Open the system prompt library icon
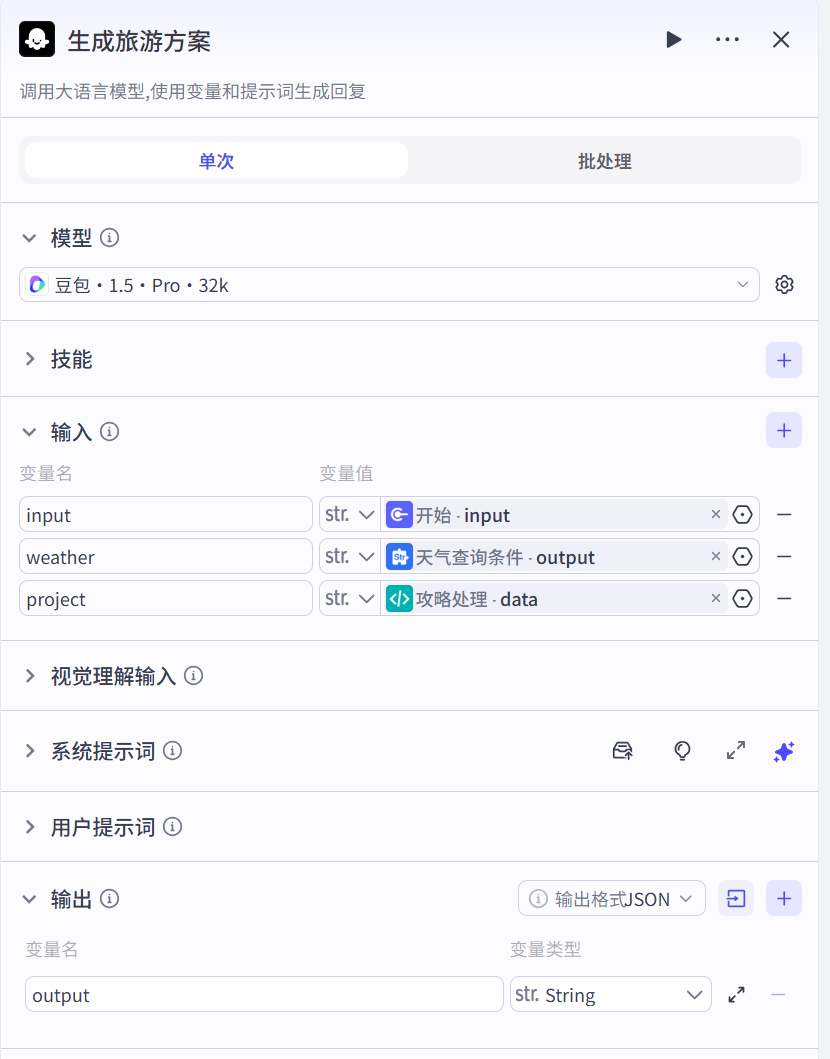 (x=622, y=751)
